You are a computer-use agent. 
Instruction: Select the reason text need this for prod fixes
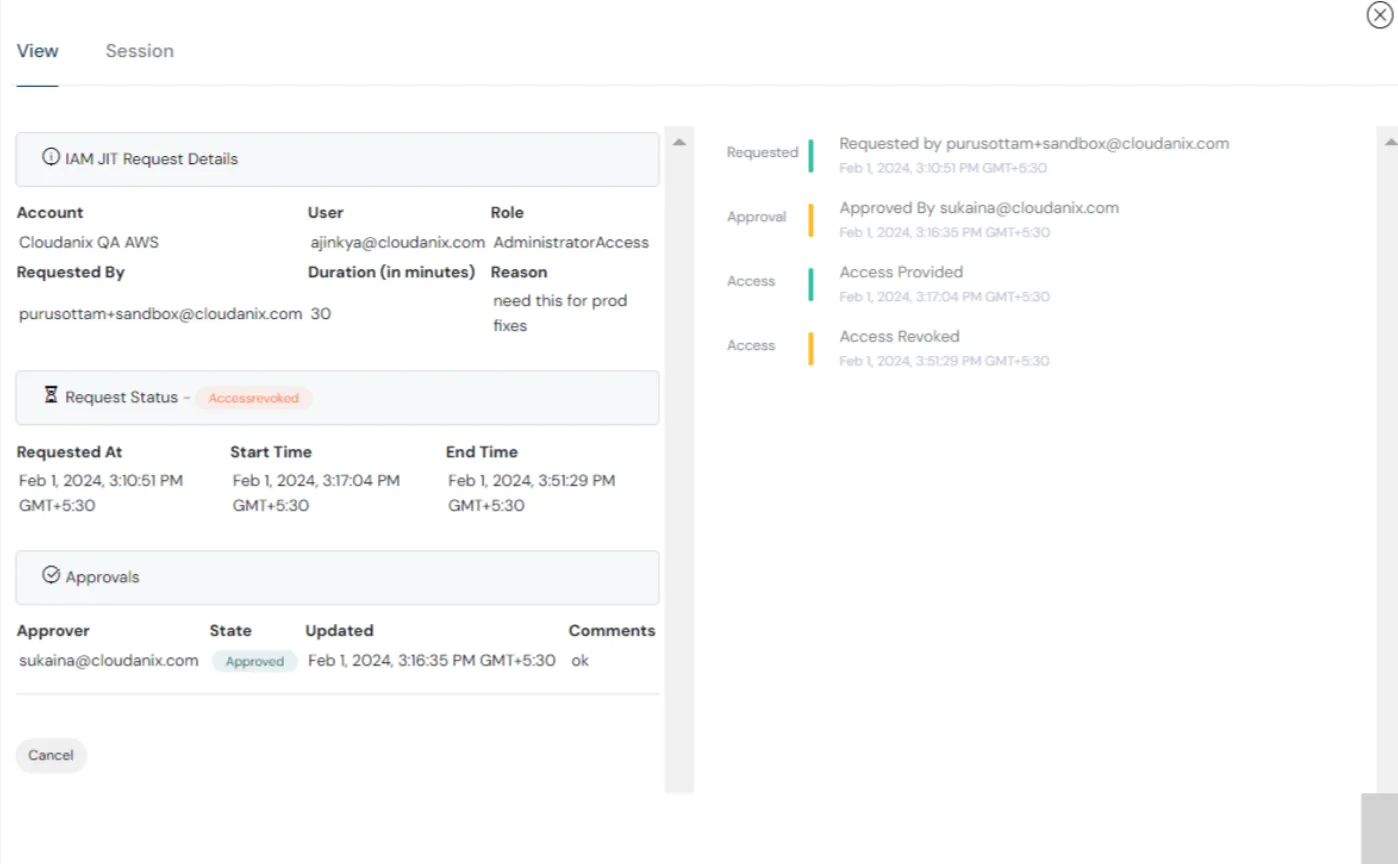point(560,312)
